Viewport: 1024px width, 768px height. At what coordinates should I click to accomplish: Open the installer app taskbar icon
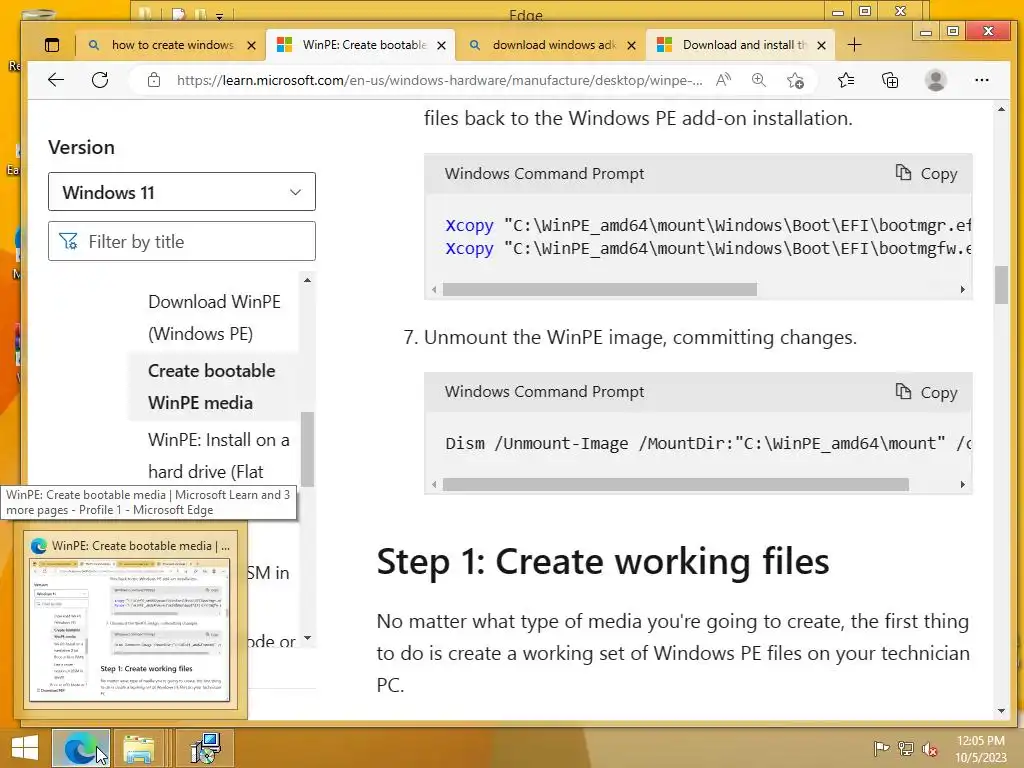coord(205,748)
